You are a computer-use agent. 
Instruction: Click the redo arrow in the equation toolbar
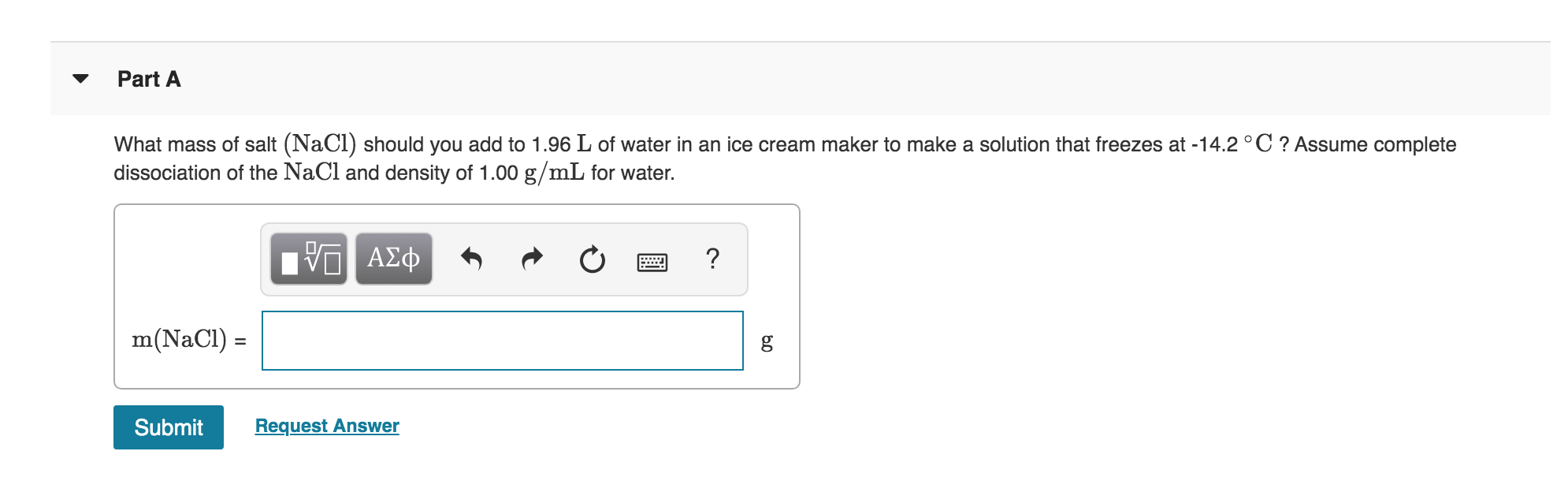[533, 257]
